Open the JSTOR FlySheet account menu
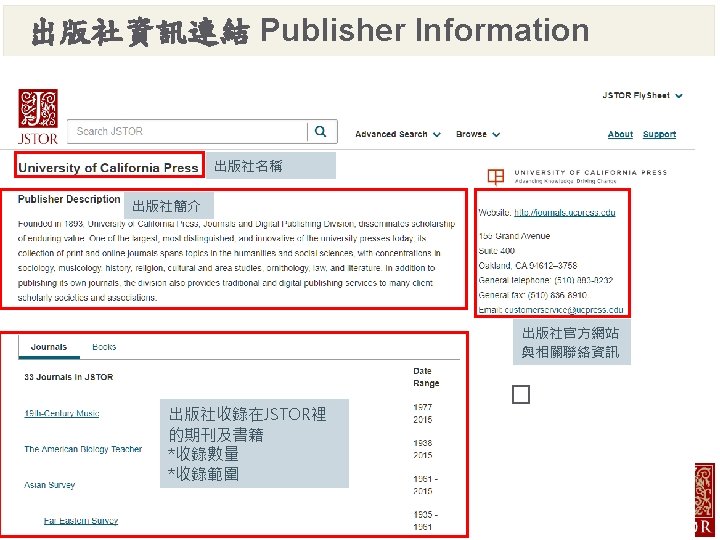 (x=642, y=96)
